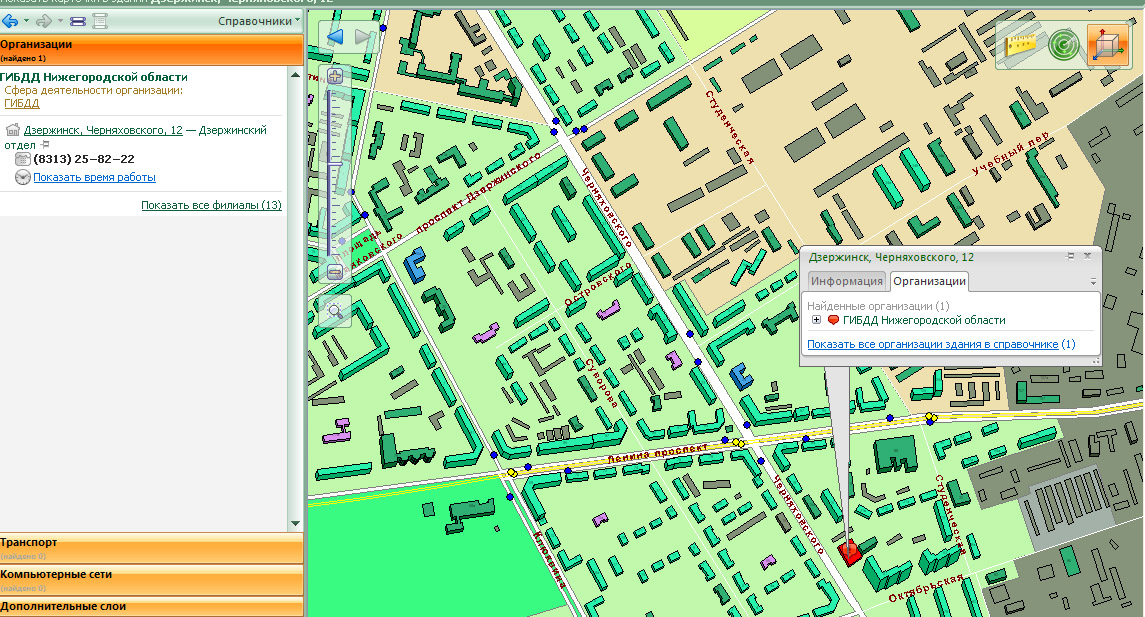
Task: Go to next map view with gray arrow
Action: 363,37
